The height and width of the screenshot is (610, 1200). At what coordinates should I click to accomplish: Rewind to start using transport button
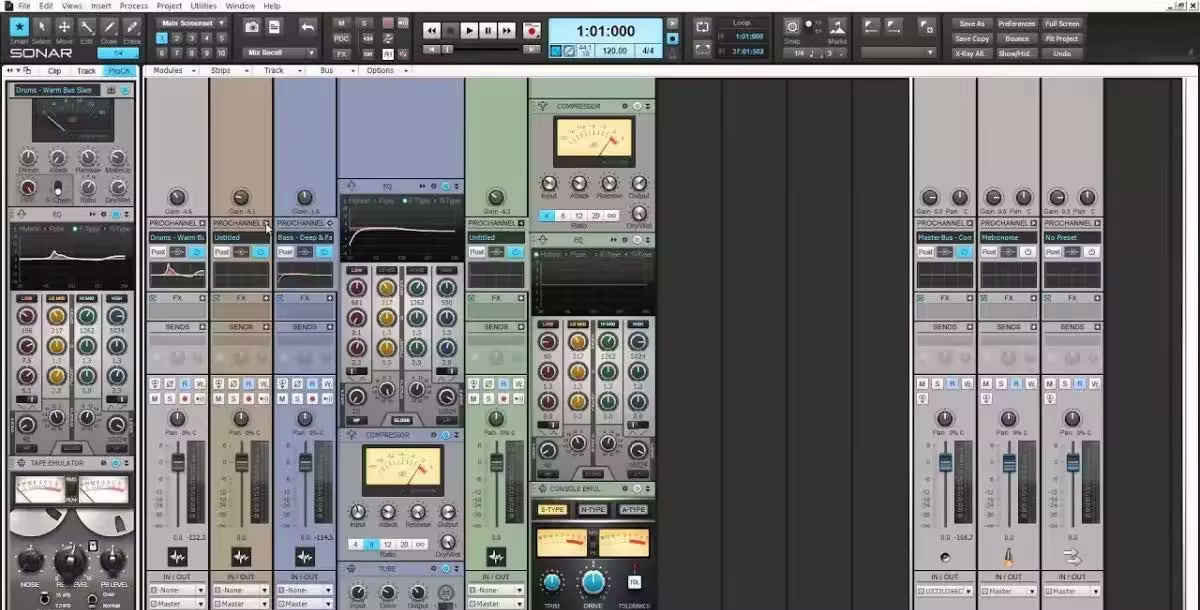pyautogui.click(x=431, y=31)
